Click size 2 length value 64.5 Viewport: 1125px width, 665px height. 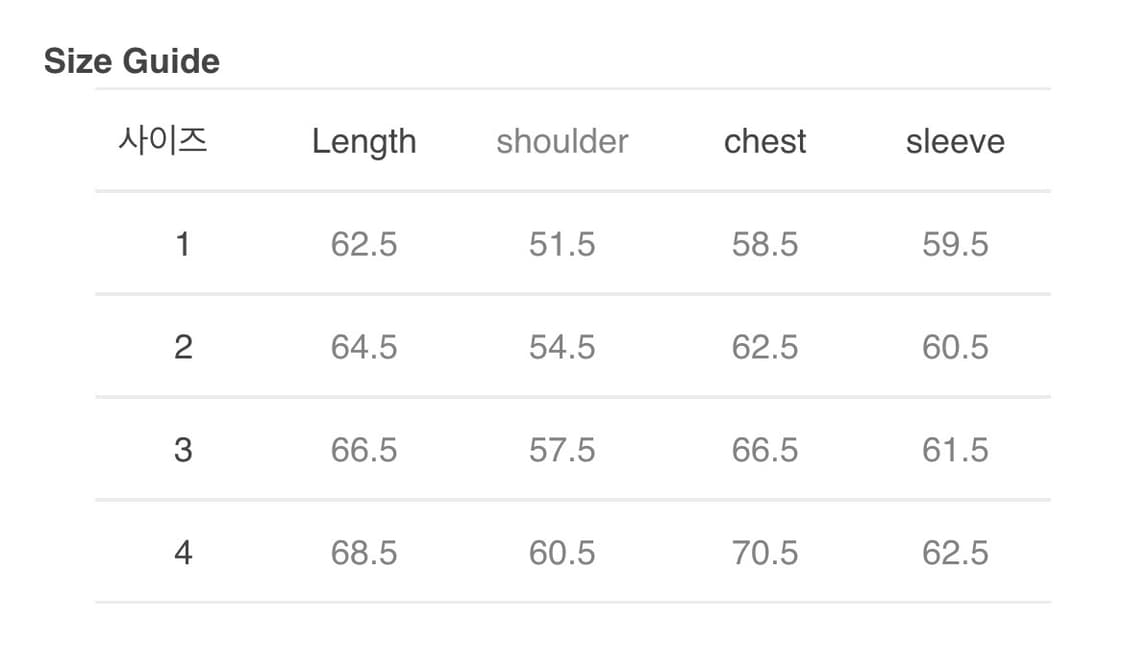pos(364,347)
